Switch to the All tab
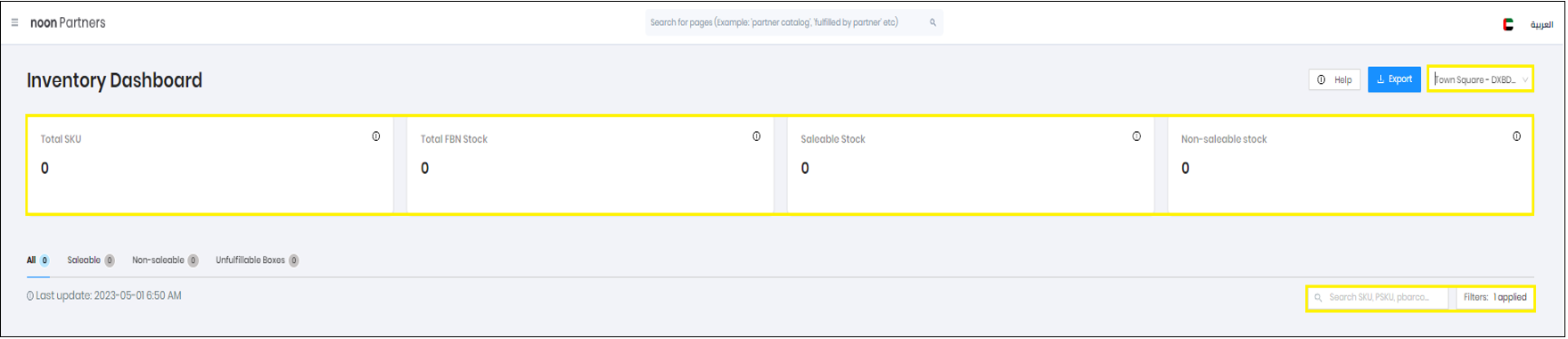This screenshot has width=1568, height=339. click(x=37, y=260)
